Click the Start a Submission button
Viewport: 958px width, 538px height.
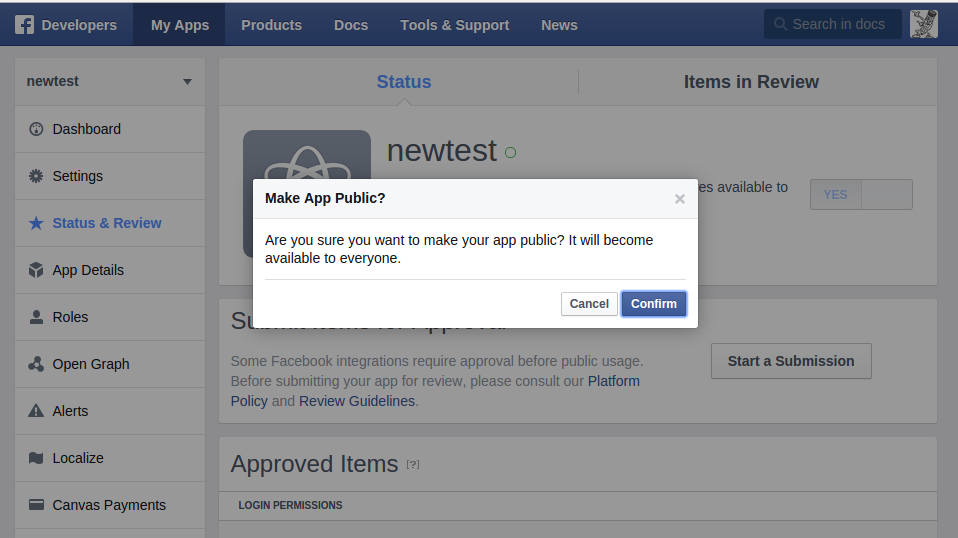click(791, 361)
